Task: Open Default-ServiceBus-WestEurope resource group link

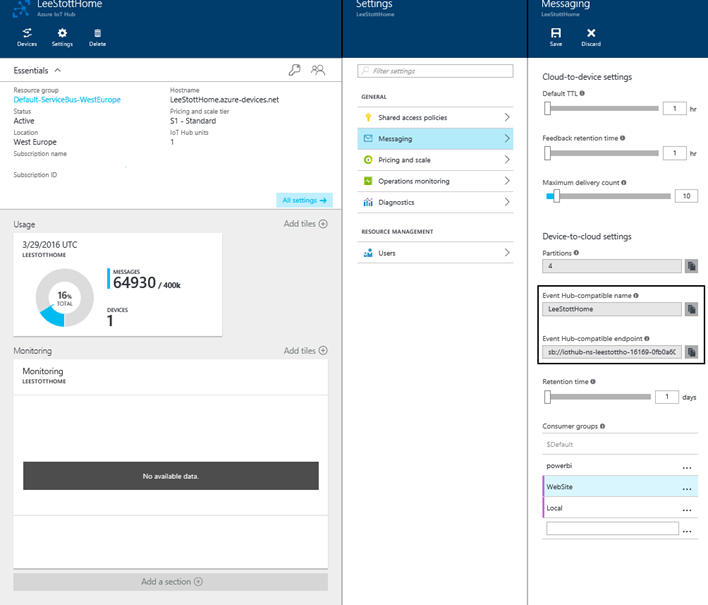Action: click(67, 100)
